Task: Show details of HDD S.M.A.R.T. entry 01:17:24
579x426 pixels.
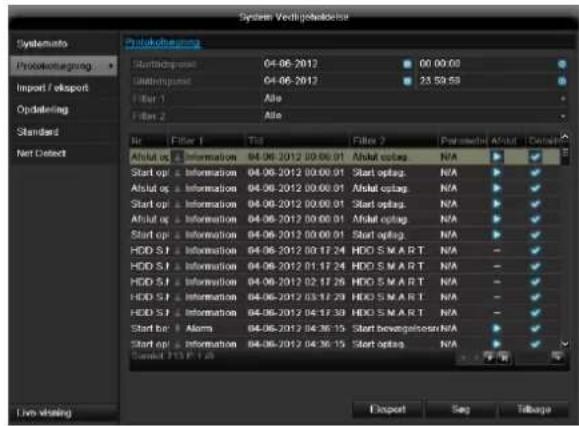Action: click(535, 266)
